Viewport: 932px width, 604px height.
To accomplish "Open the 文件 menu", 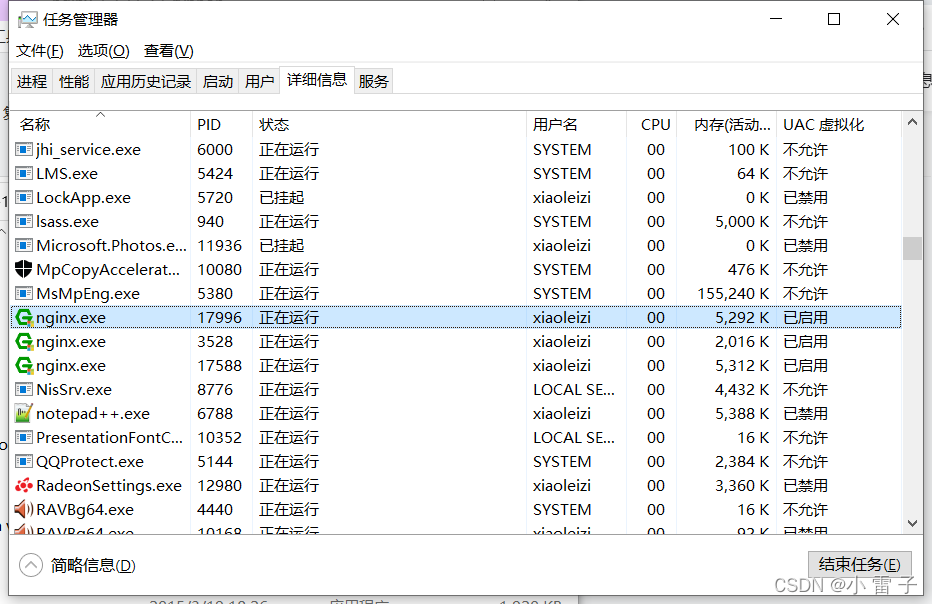I will (x=39, y=50).
